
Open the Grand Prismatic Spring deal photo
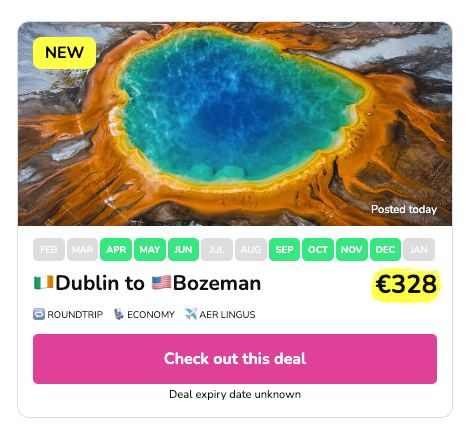tap(235, 124)
